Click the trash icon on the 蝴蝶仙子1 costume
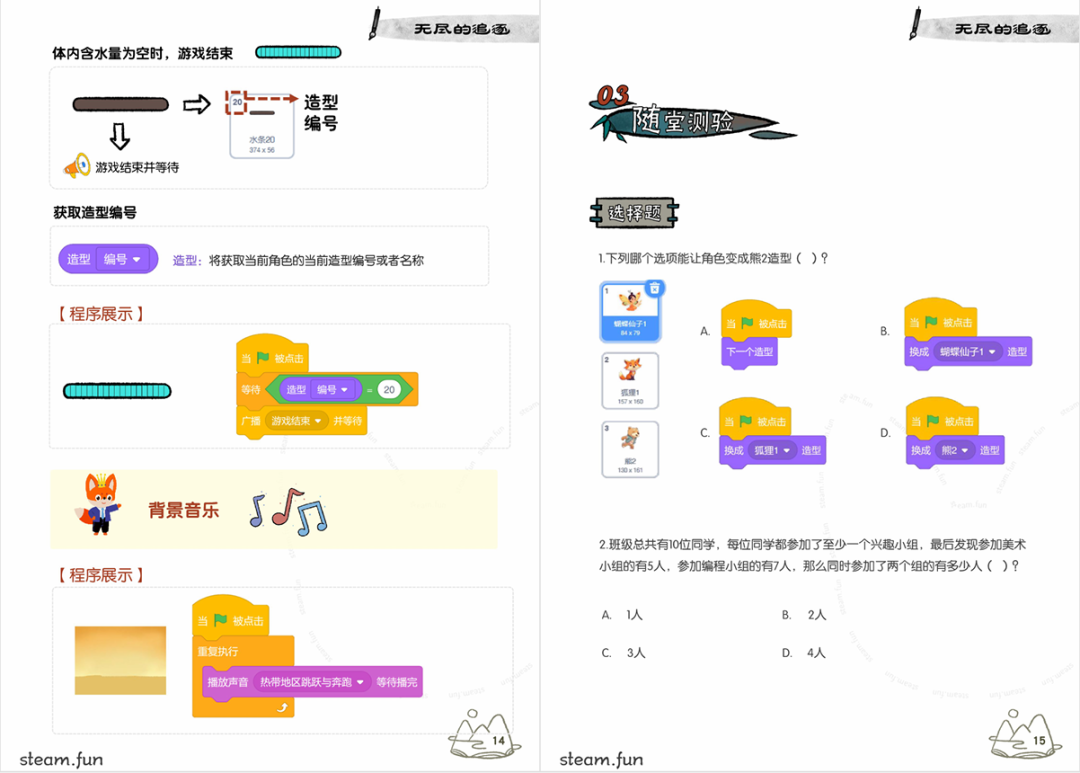 click(654, 288)
